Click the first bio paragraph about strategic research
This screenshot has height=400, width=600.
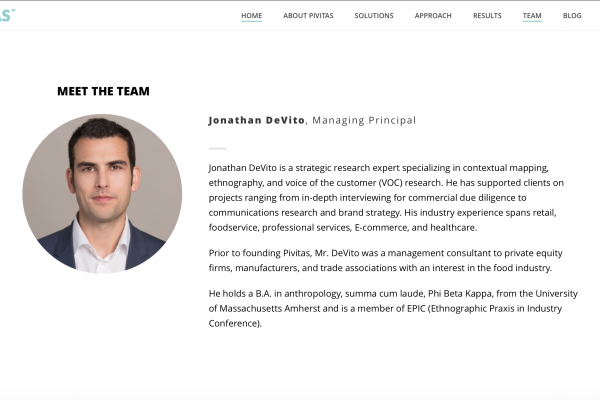click(x=386, y=198)
